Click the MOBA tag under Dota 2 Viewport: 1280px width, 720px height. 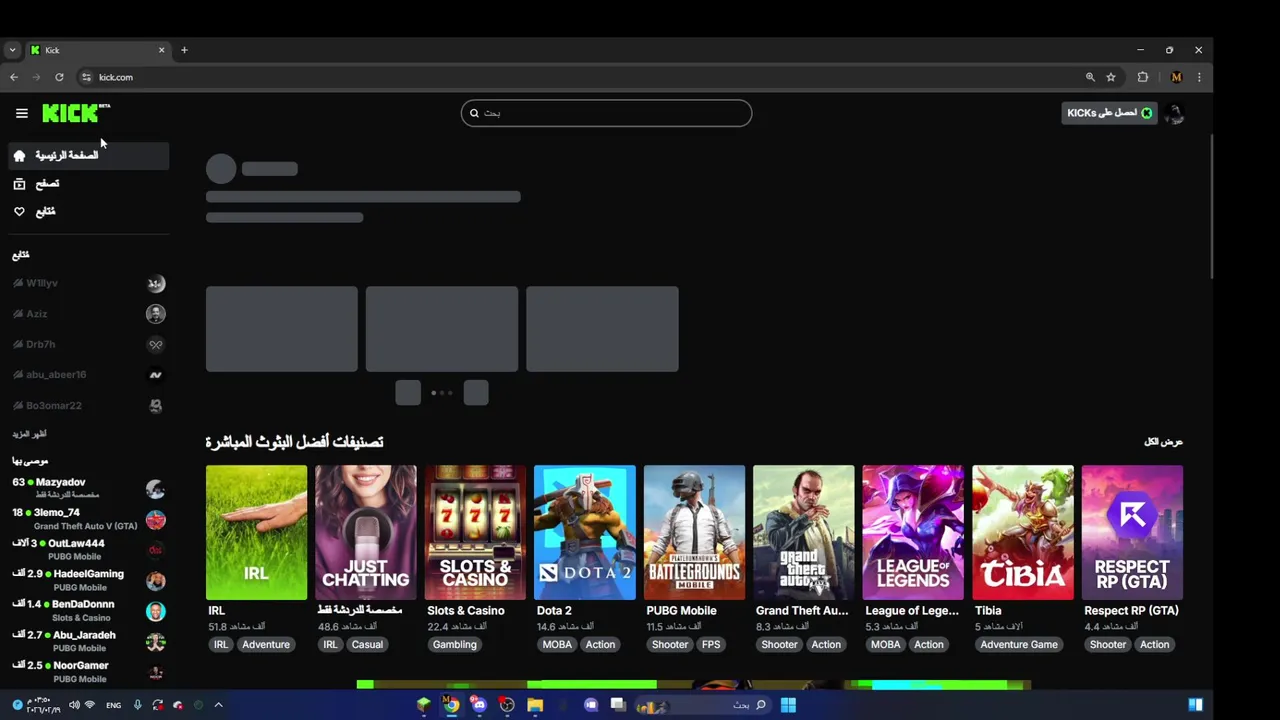pyautogui.click(x=557, y=644)
